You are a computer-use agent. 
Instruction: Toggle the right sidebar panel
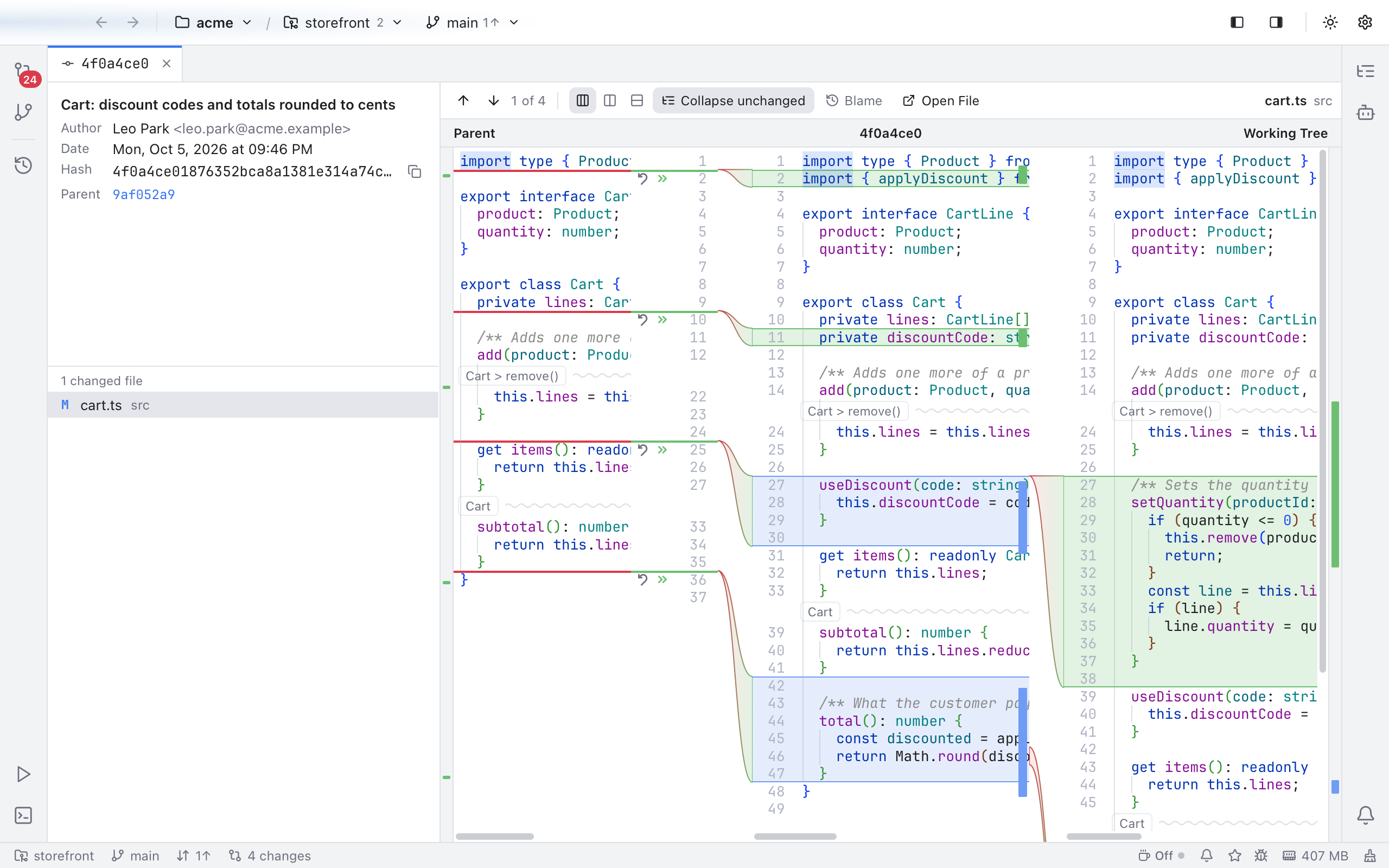coord(1276,22)
